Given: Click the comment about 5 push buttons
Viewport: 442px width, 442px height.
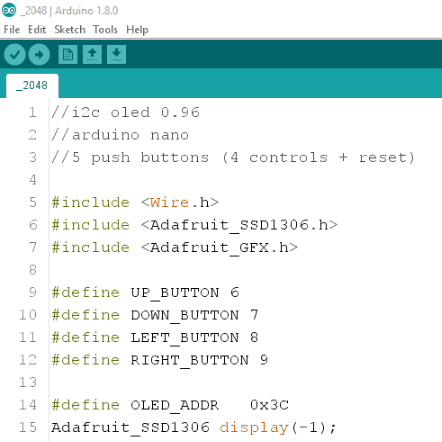Looking at the screenshot, I should coord(233,157).
